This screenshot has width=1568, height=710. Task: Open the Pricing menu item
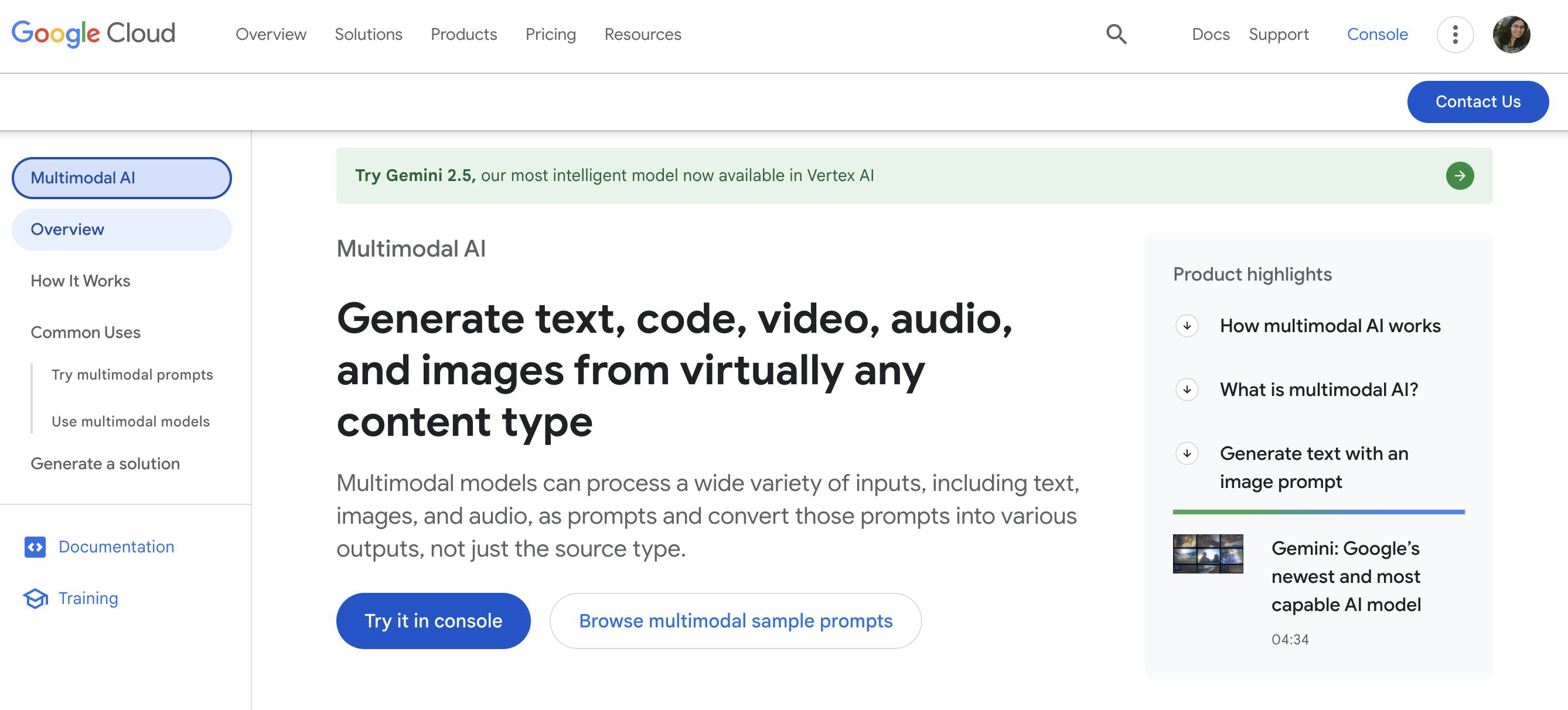coord(550,35)
